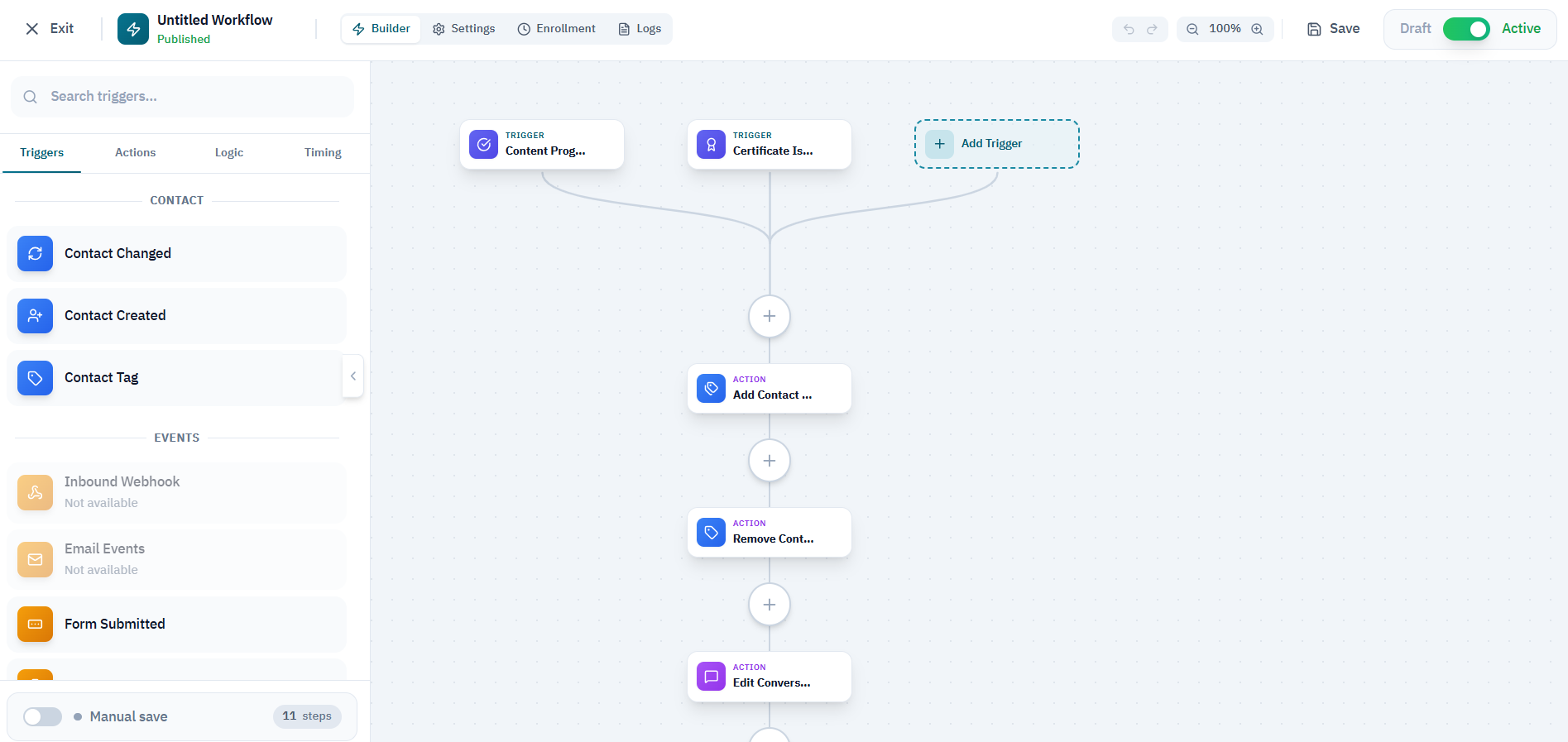Click the Untitled Workflow title

[x=215, y=20]
